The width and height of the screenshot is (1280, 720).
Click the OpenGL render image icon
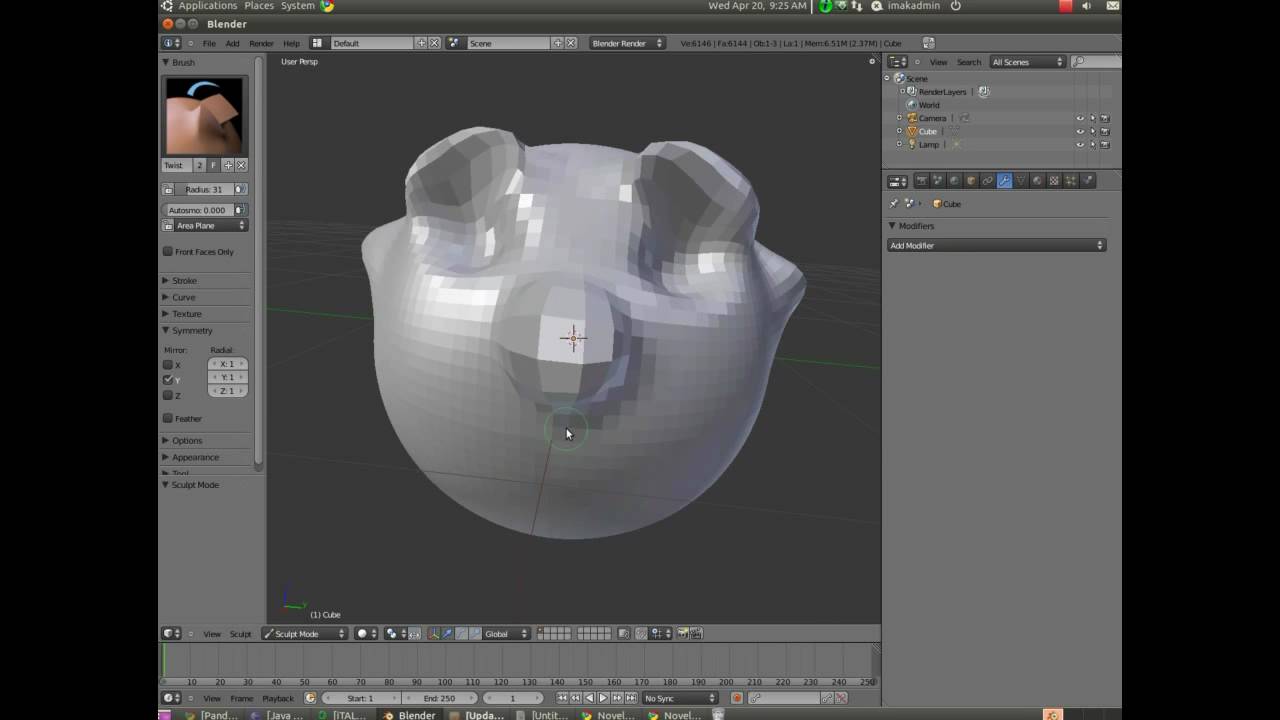683,633
